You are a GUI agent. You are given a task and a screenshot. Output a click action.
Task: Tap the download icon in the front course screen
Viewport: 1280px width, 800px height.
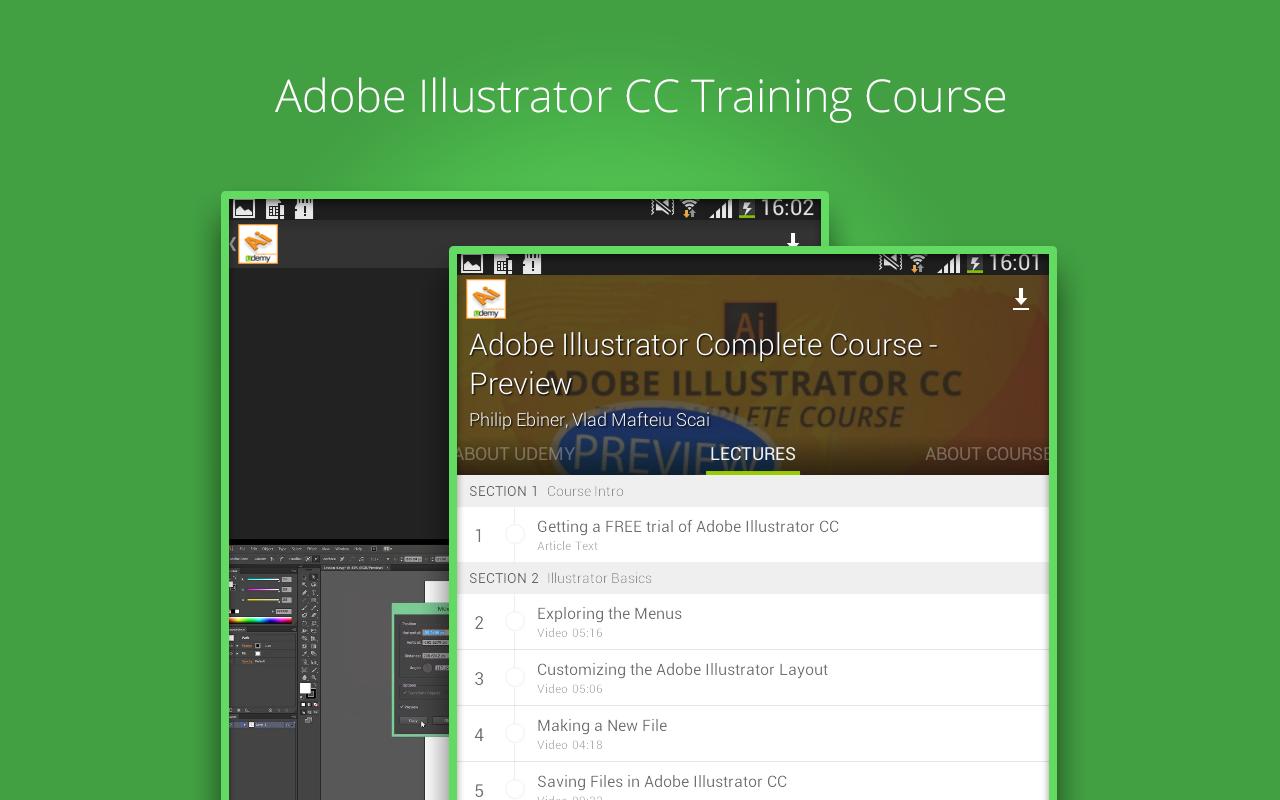1021,299
